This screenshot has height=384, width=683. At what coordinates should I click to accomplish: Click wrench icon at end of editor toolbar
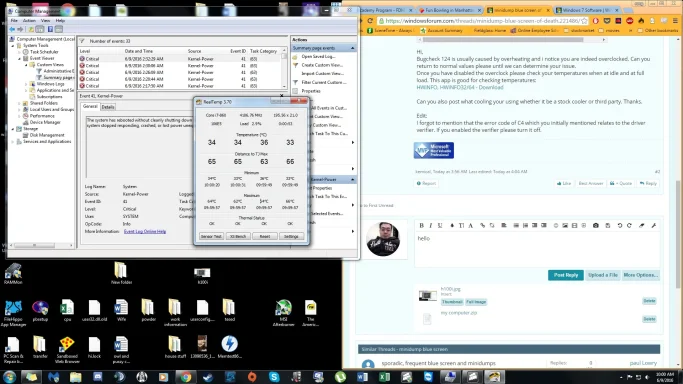[x=653, y=226]
